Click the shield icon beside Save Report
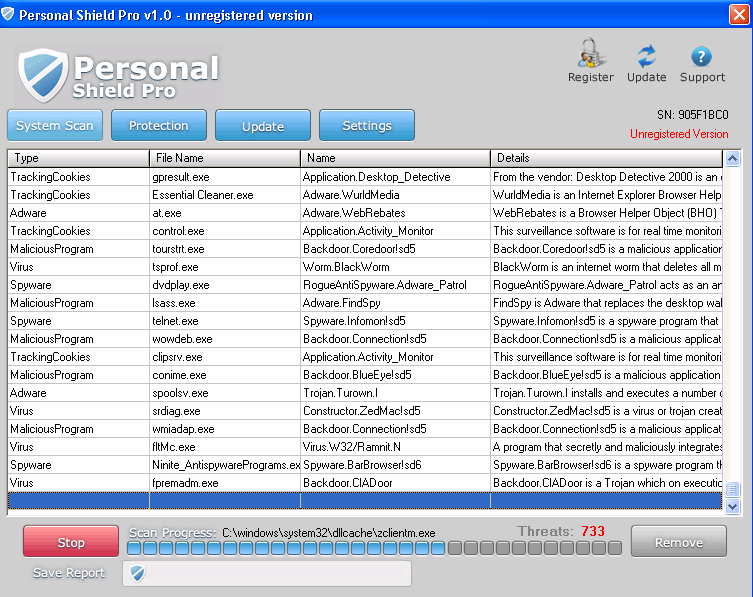This screenshot has height=597, width=753. pos(138,573)
